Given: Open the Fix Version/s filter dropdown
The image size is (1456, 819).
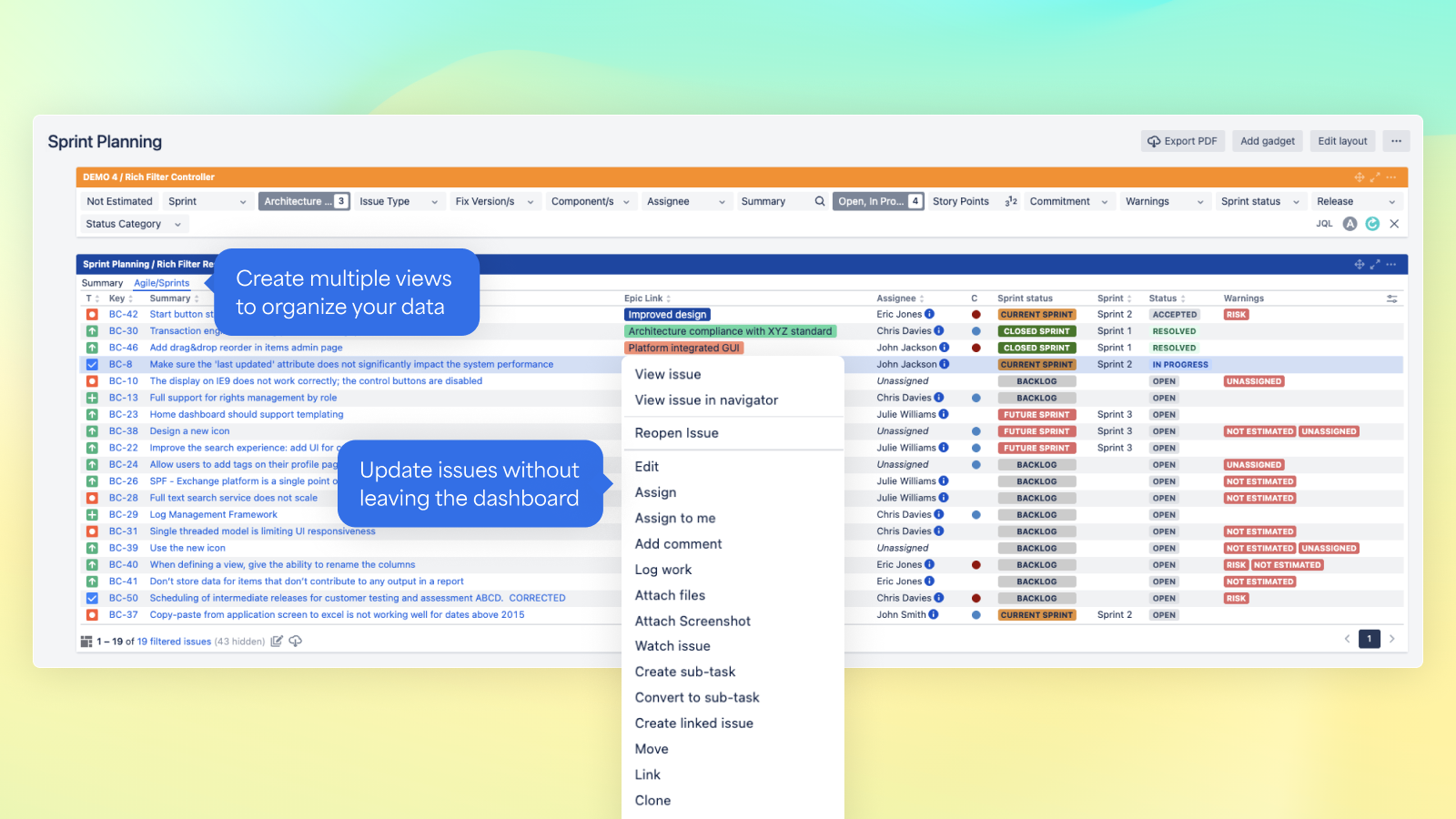Looking at the screenshot, I should [494, 201].
